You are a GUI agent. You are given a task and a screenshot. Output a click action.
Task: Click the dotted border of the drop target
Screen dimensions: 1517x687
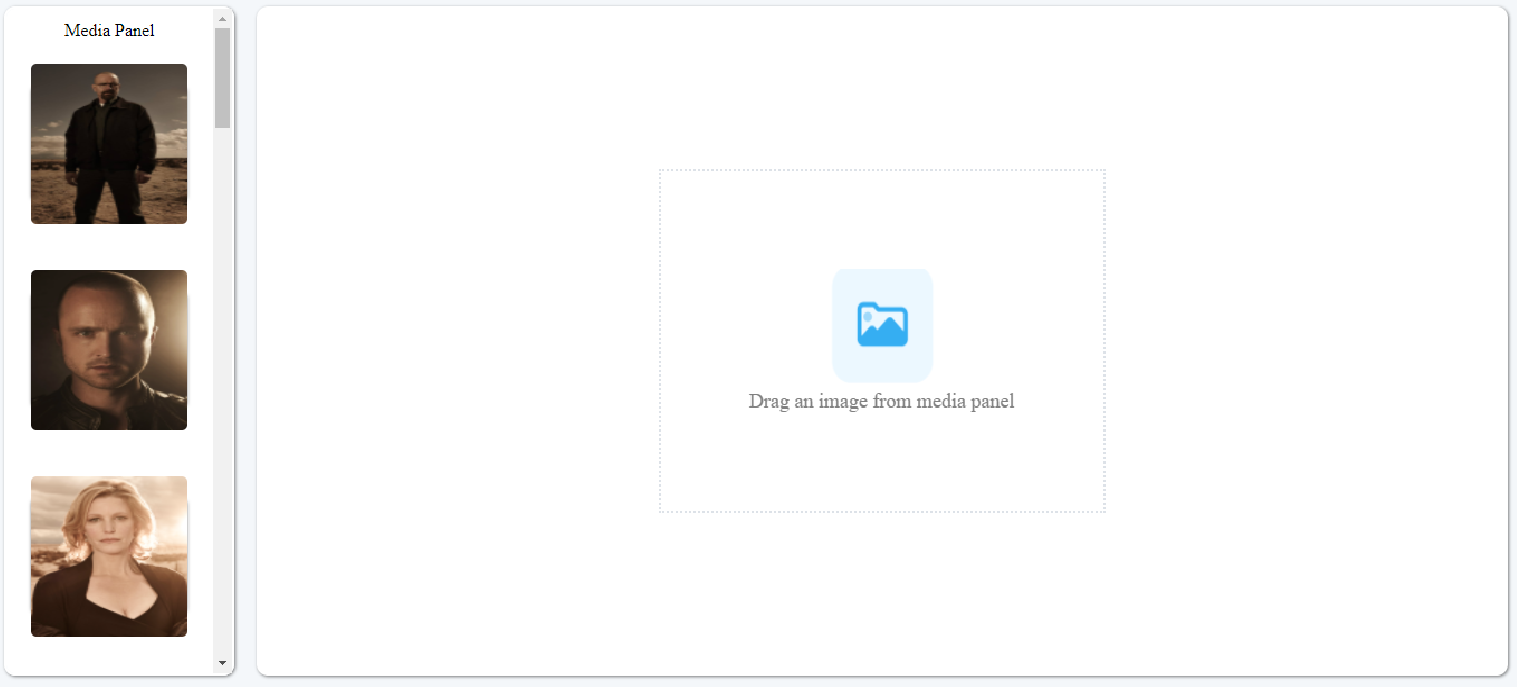[x=882, y=169]
